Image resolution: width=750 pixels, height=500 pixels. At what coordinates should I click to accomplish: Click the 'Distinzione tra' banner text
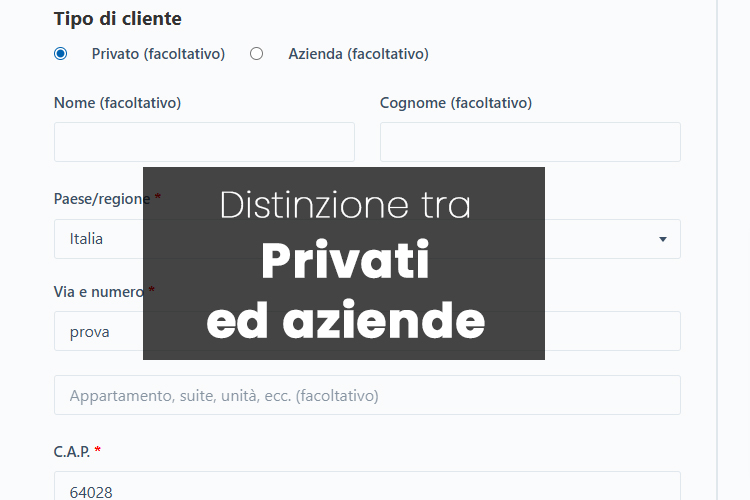pyautogui.click(x=345, y=205)
